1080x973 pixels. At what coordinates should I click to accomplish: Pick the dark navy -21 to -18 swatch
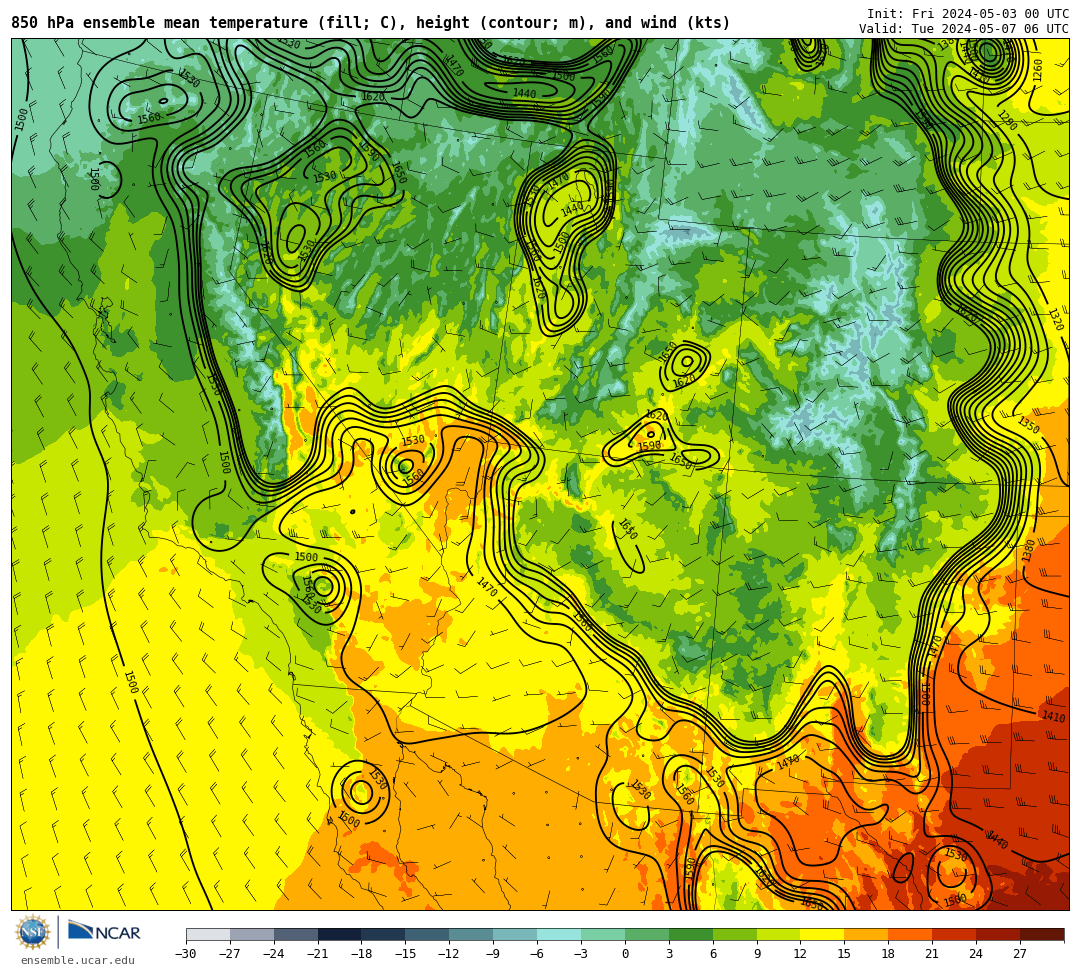pyautogui.click(x=340, y=934)
